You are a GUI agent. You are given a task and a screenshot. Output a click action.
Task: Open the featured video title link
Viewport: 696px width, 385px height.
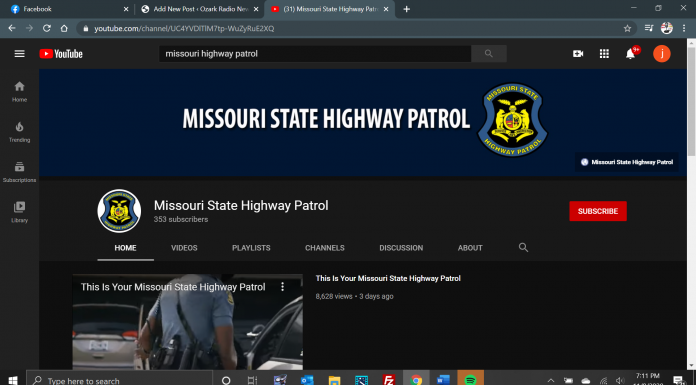point(388,278)
